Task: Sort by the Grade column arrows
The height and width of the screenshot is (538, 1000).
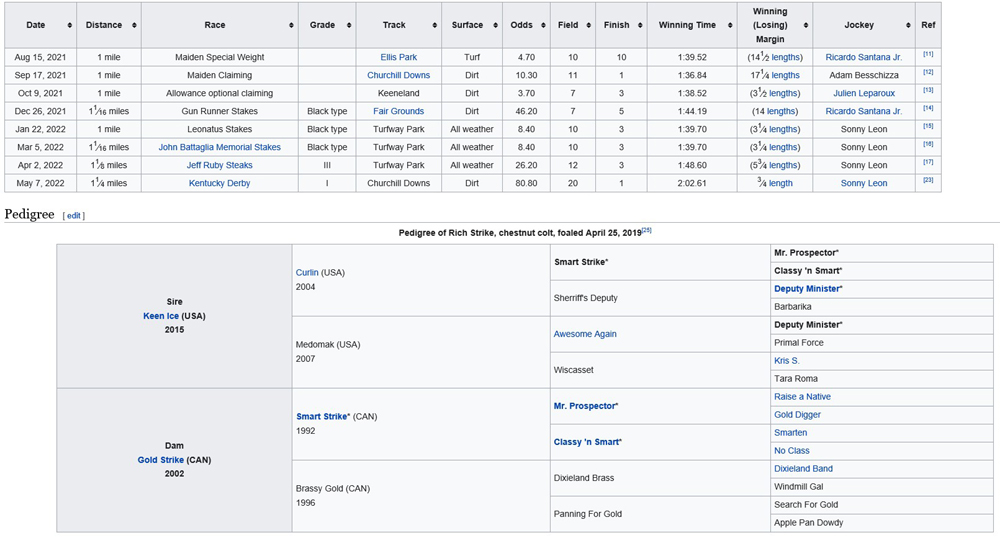Action: click(x=349, y=25)
